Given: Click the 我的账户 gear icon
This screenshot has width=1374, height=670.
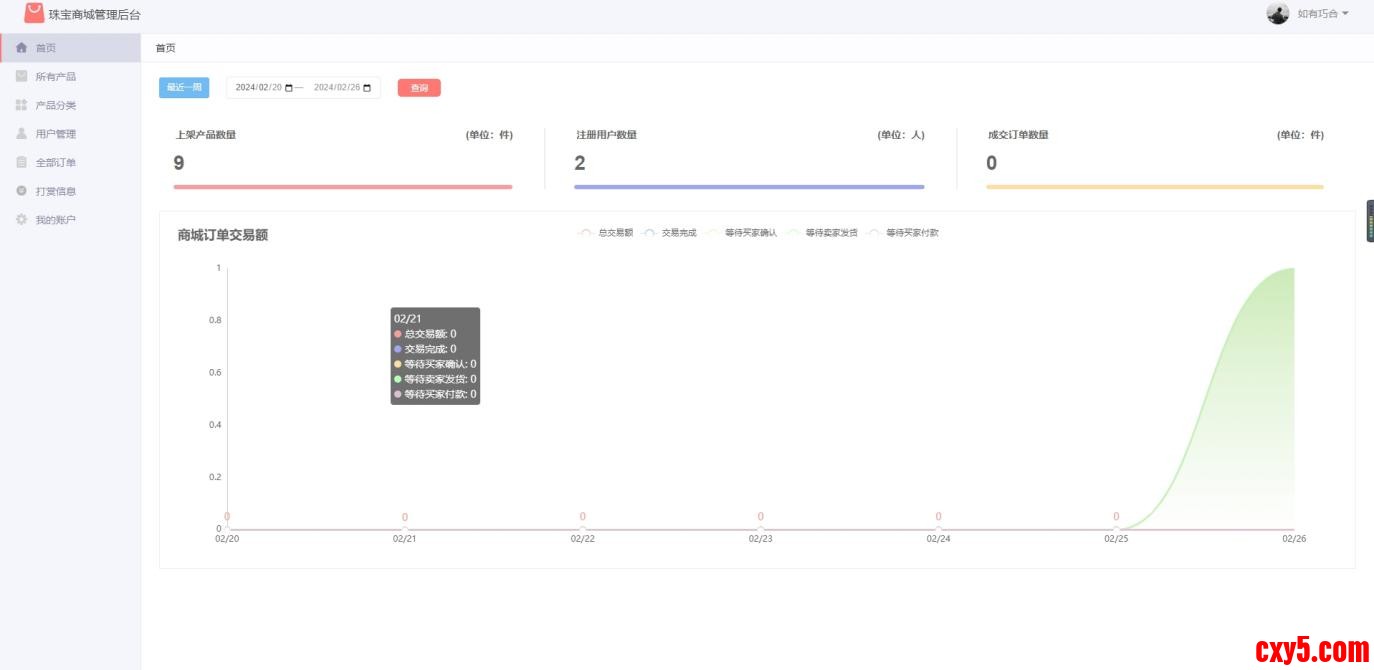Looking at the screenshot, I should [x=21, y=220].
